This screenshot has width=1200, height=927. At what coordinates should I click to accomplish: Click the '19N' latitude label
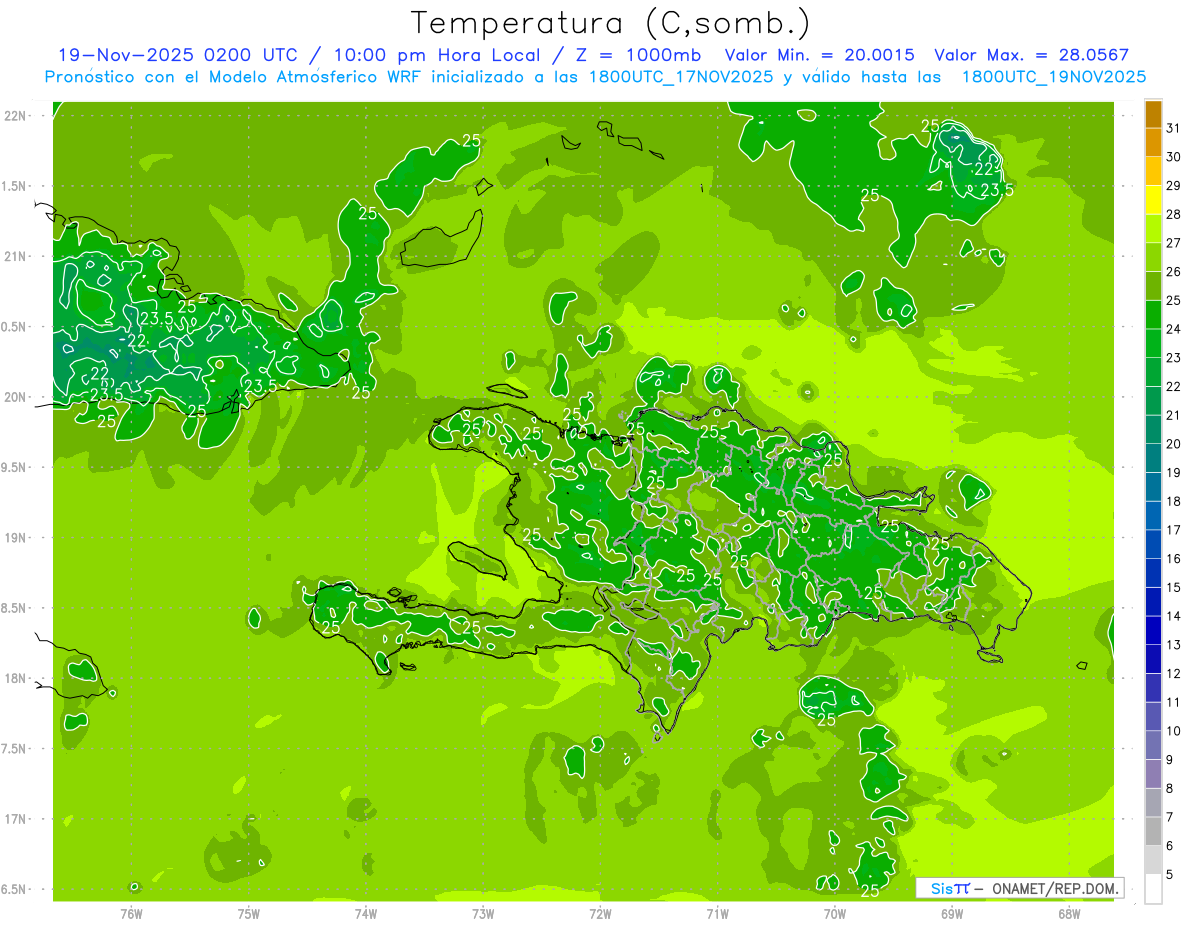click(x=16, y=537)
